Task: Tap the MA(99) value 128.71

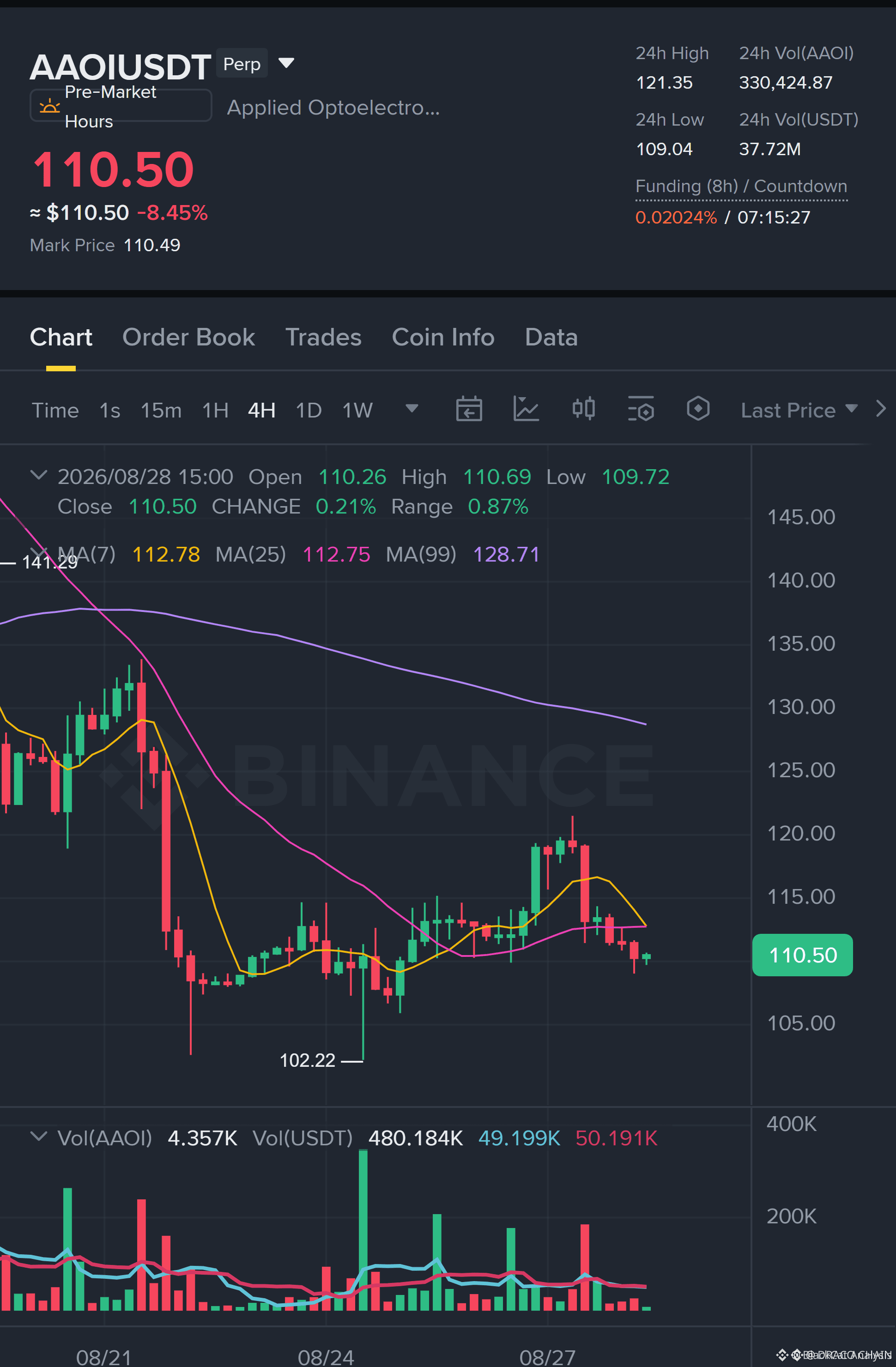Action: coord(507,554)
